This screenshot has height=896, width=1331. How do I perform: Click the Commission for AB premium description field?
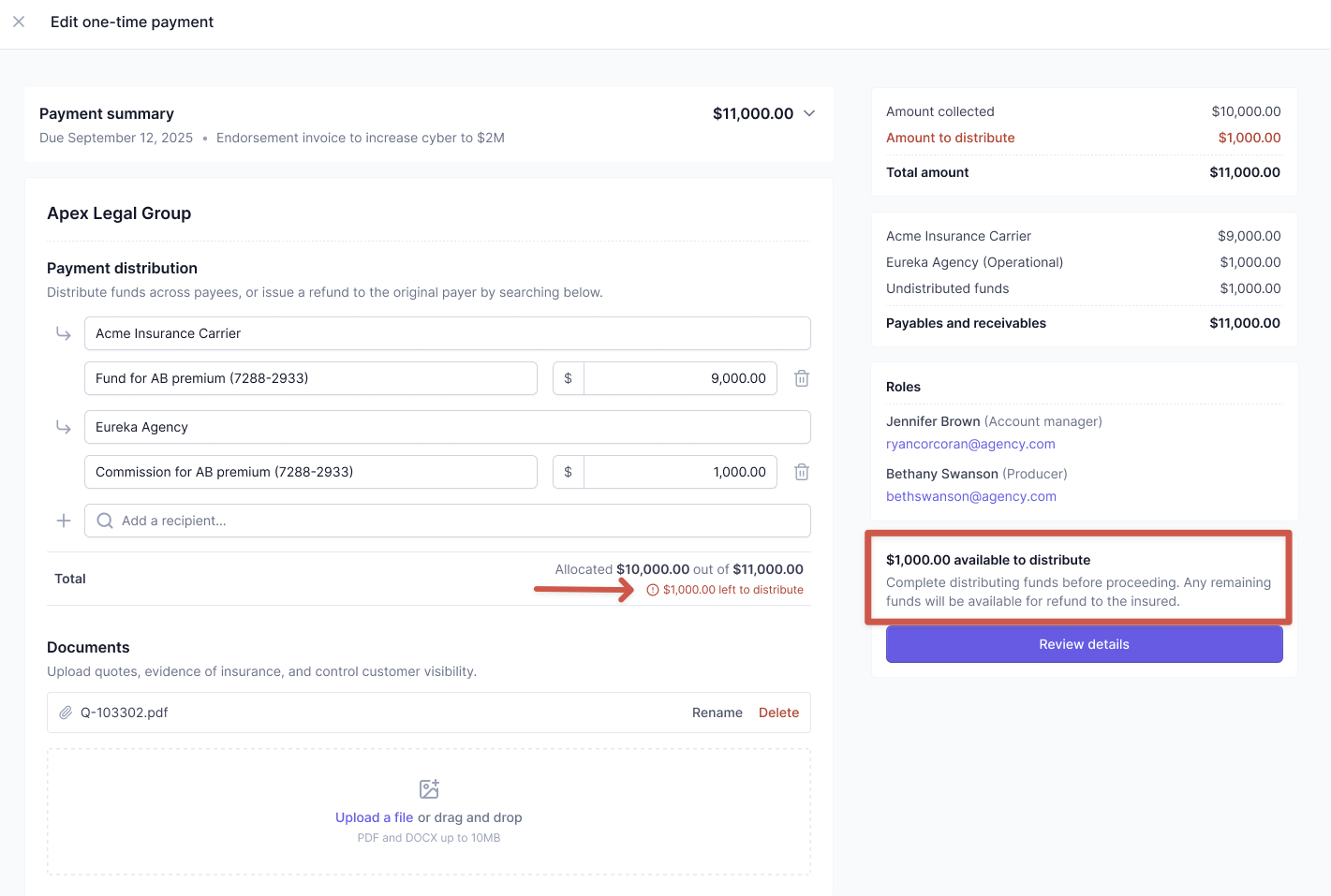click(x=311, y=472)
